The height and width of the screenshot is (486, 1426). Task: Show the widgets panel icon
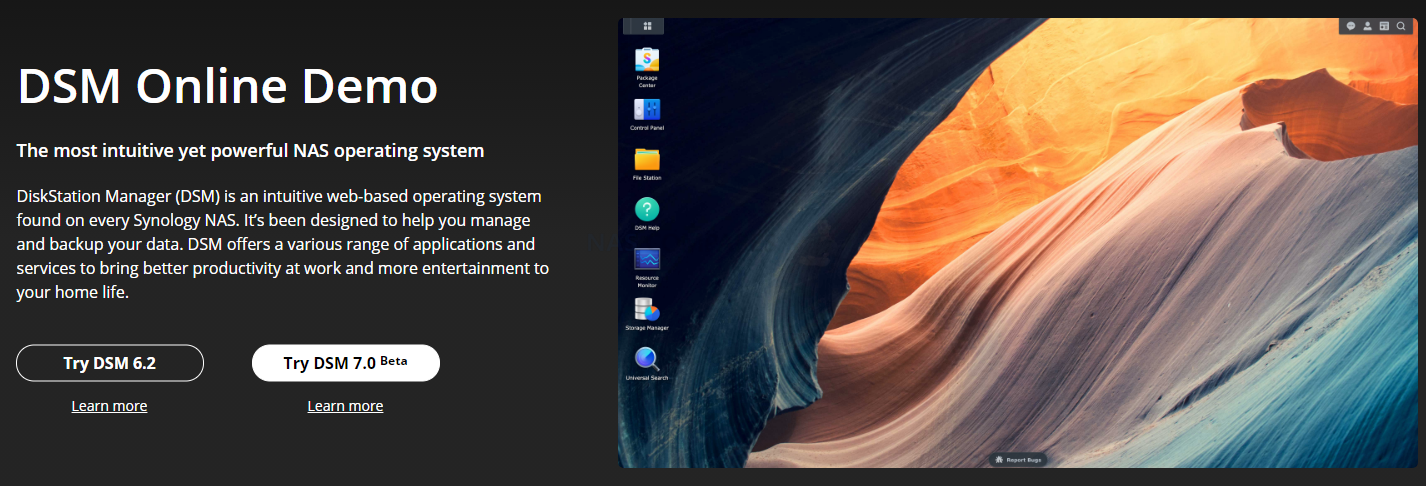click(1384, 26)
